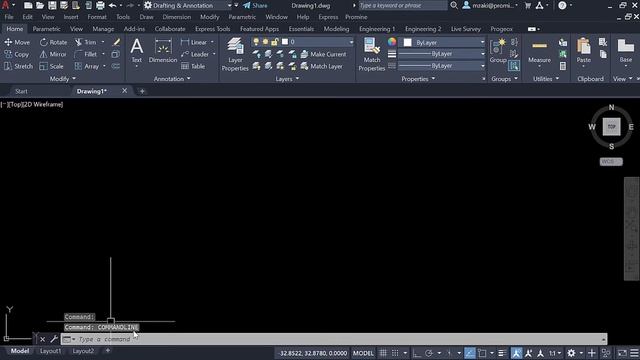Switch to the Express Tools ribbon tab
Screen dimensions: 640x360
tap(213, 29)
